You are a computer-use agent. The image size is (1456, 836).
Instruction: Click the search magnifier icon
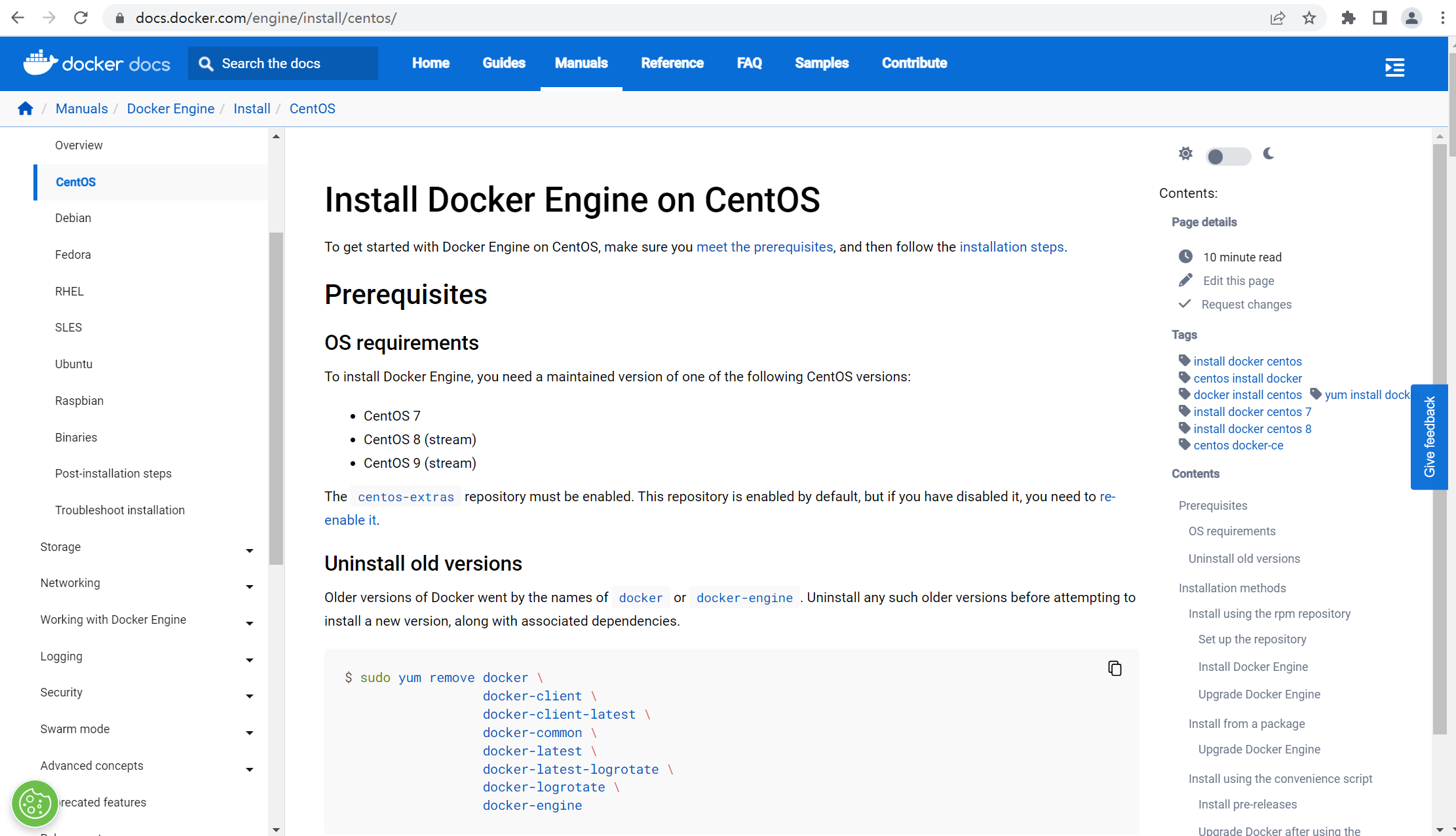(206, 63)
